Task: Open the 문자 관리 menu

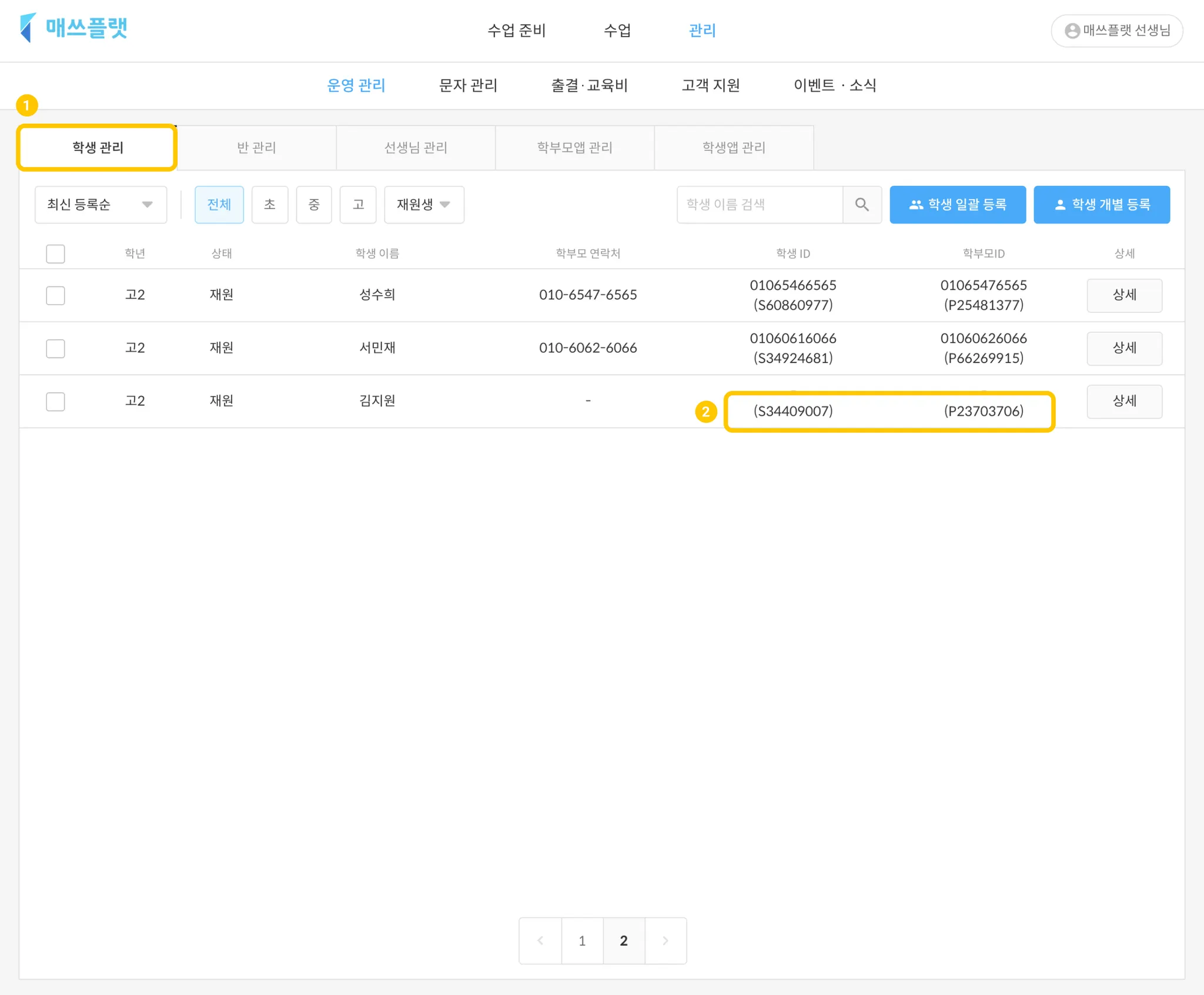Action: [468, 85]
